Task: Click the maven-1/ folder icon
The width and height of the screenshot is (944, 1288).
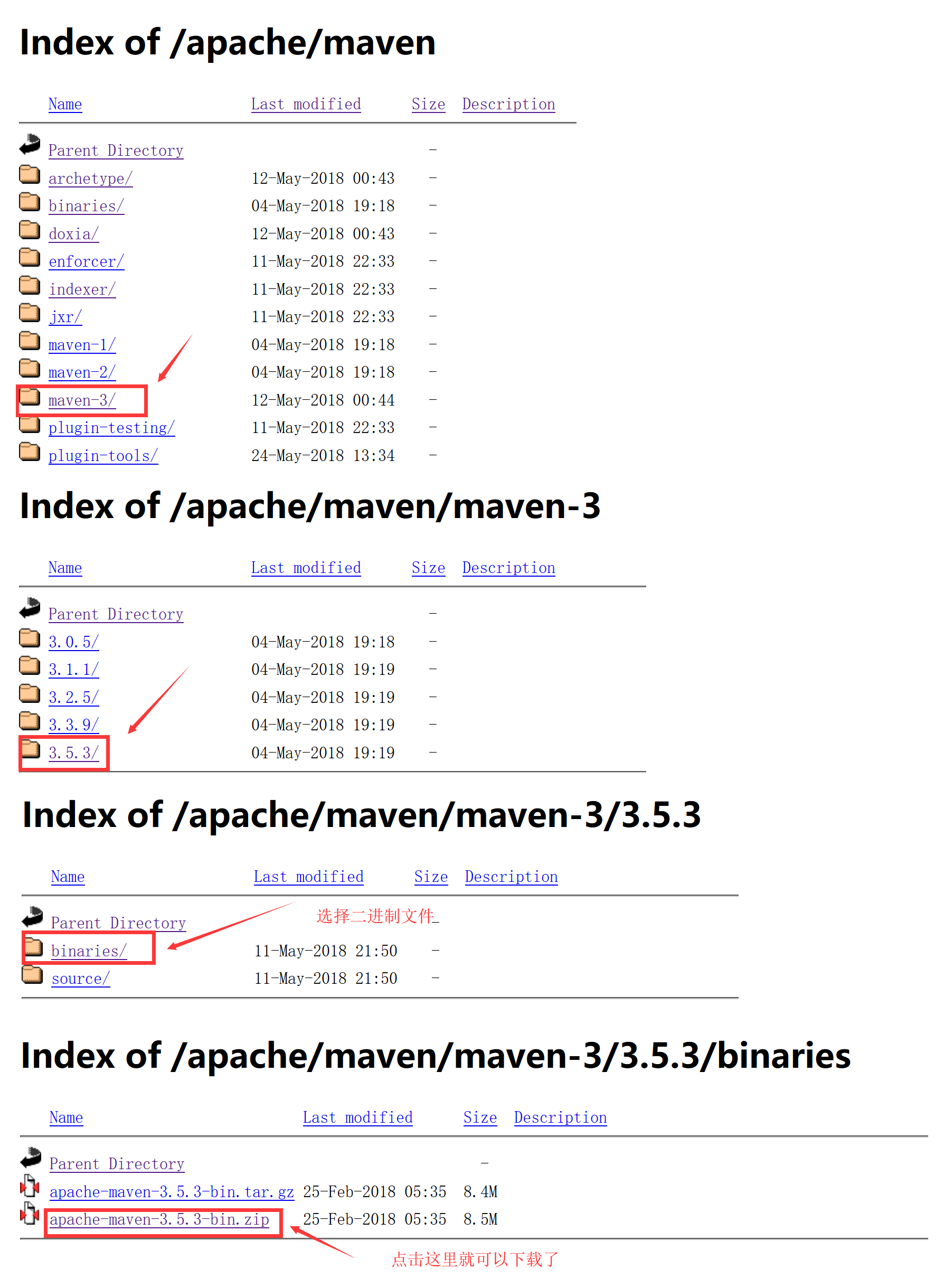Action: click(29, 341)
